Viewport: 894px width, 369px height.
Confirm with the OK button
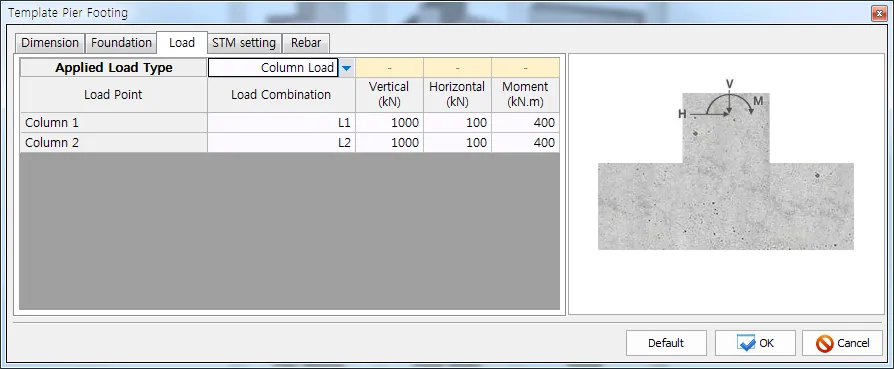(755, 343)
